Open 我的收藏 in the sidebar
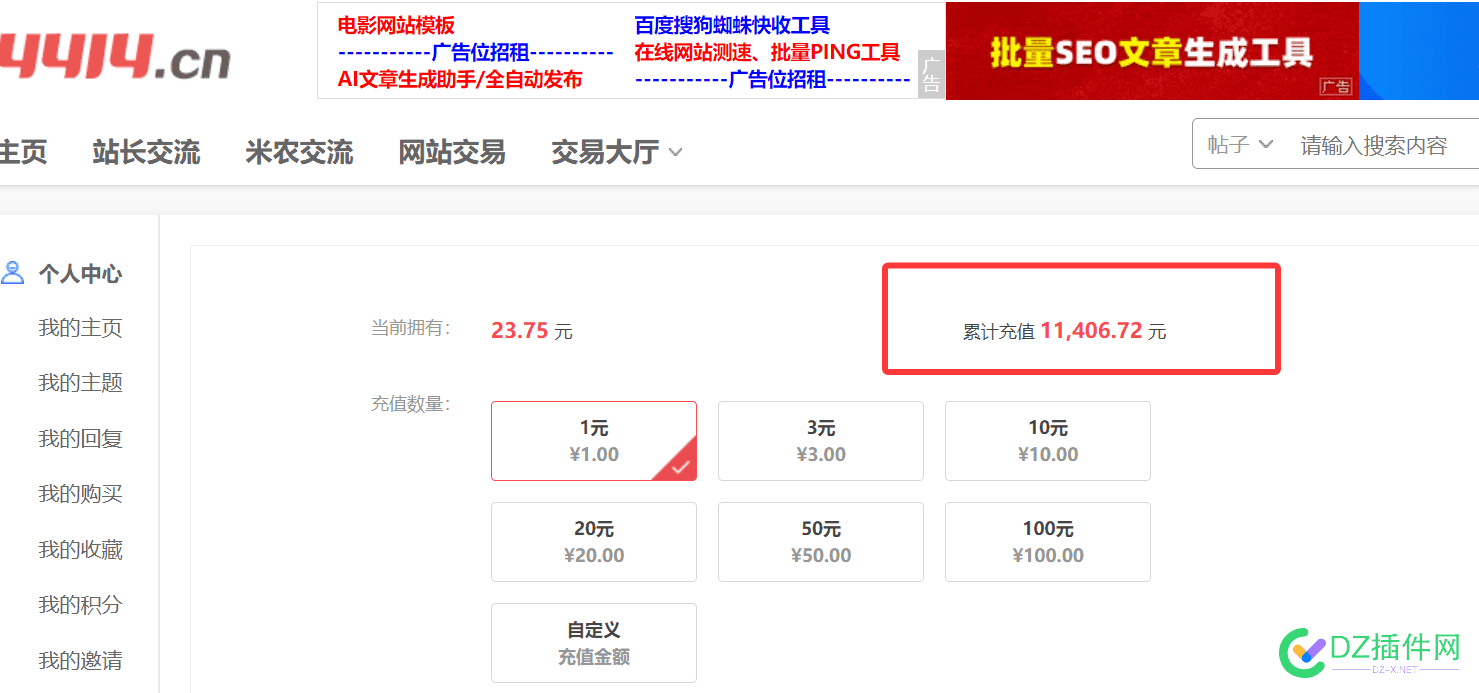 click(80, 550)
